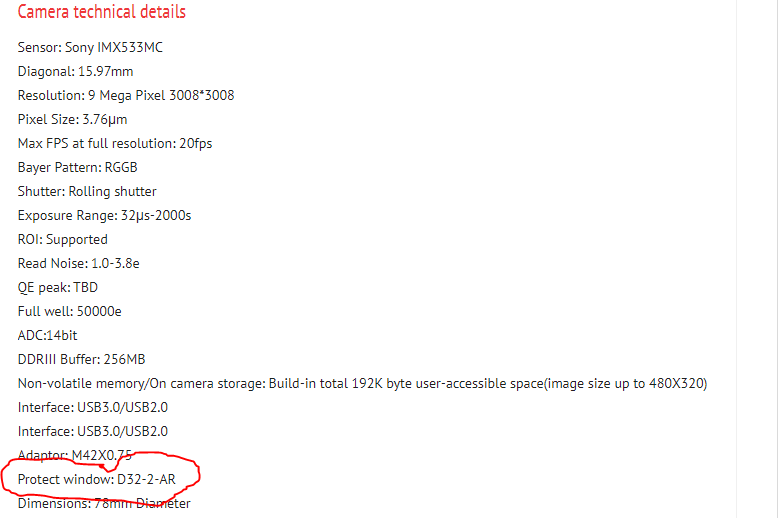
Task: Click the Dimensions: 78mm Diameter line
Action: pos(104,503)
